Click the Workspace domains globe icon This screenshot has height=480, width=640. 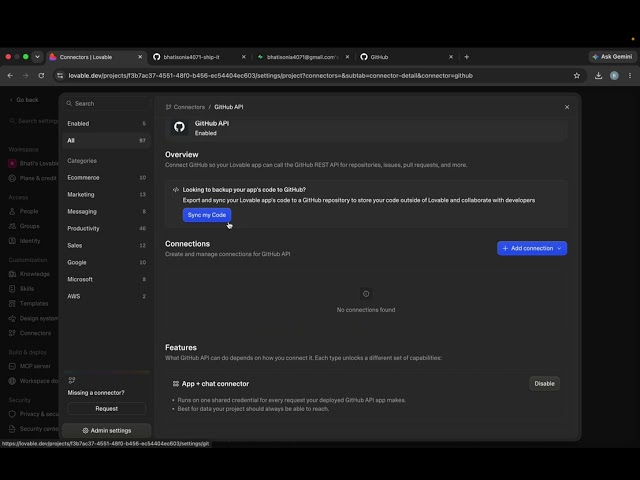[12, 381]
